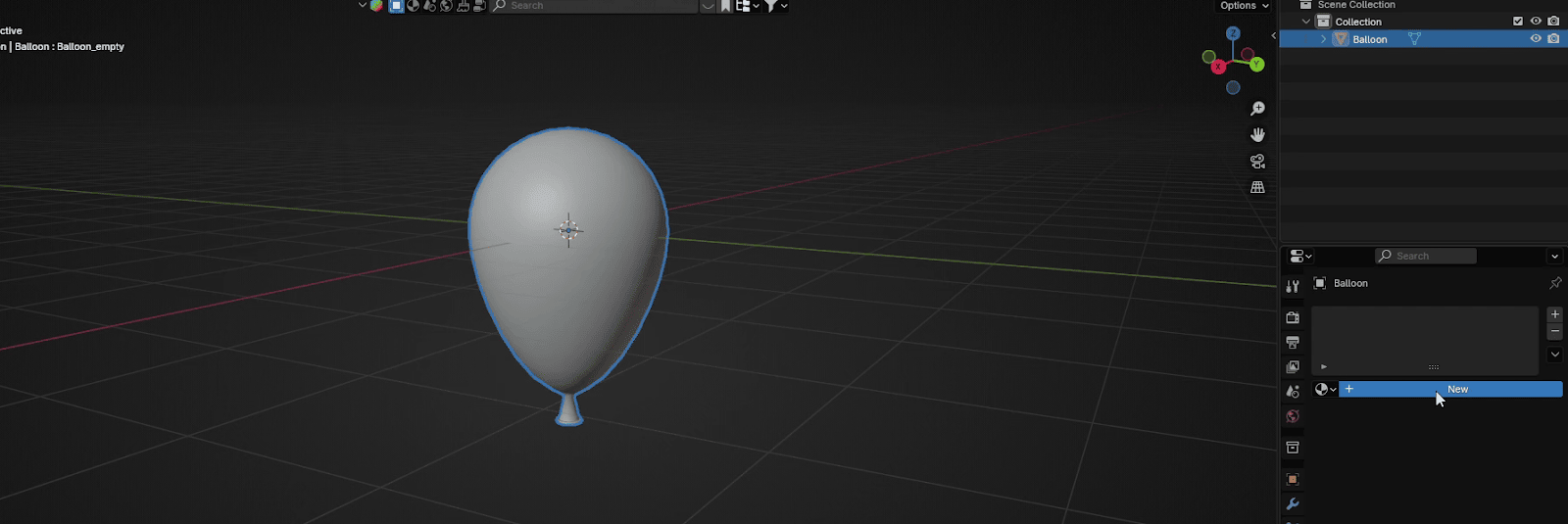Viewport: 1568px width, 524px height.
Task: Hide the Balloon object in viewport
Action: click(1536, 39)
